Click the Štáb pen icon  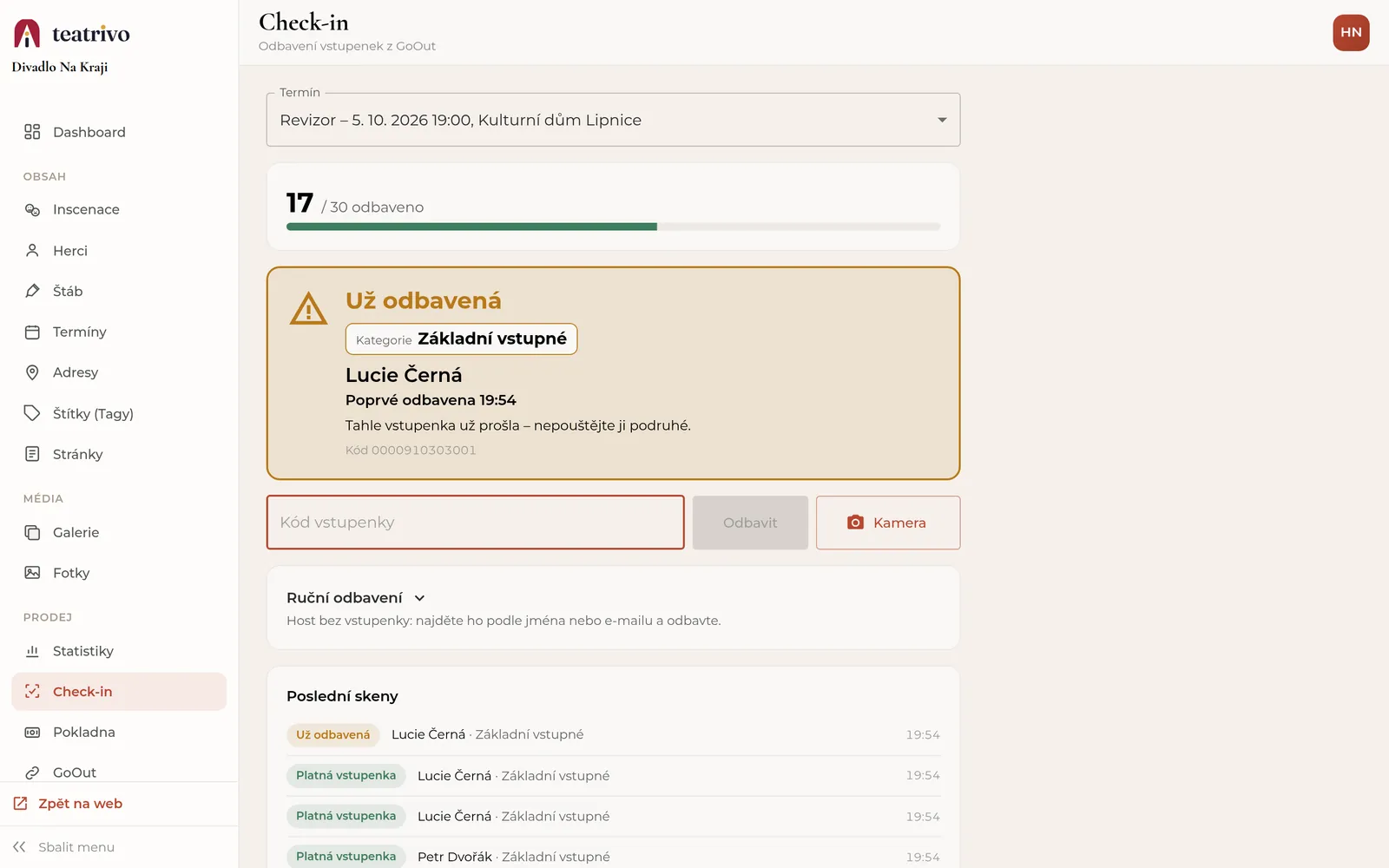32,291
